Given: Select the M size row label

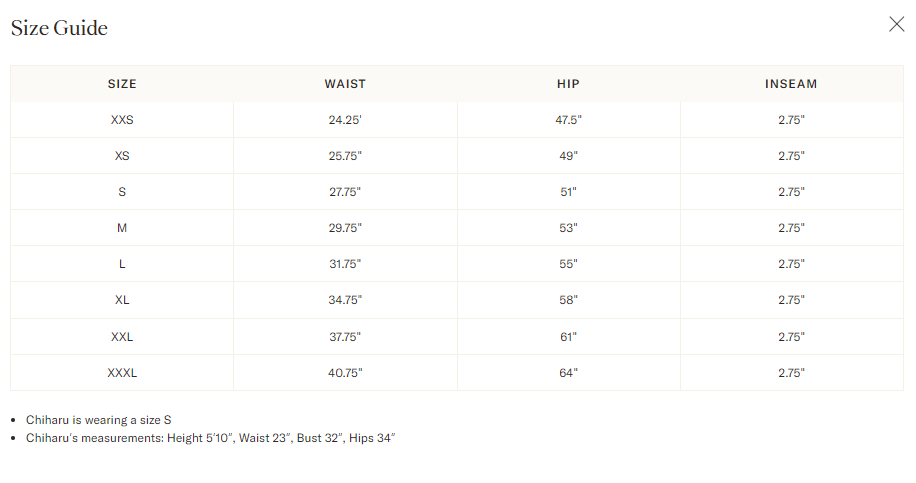Looking at the screenshot, I should tap(122, 228).
